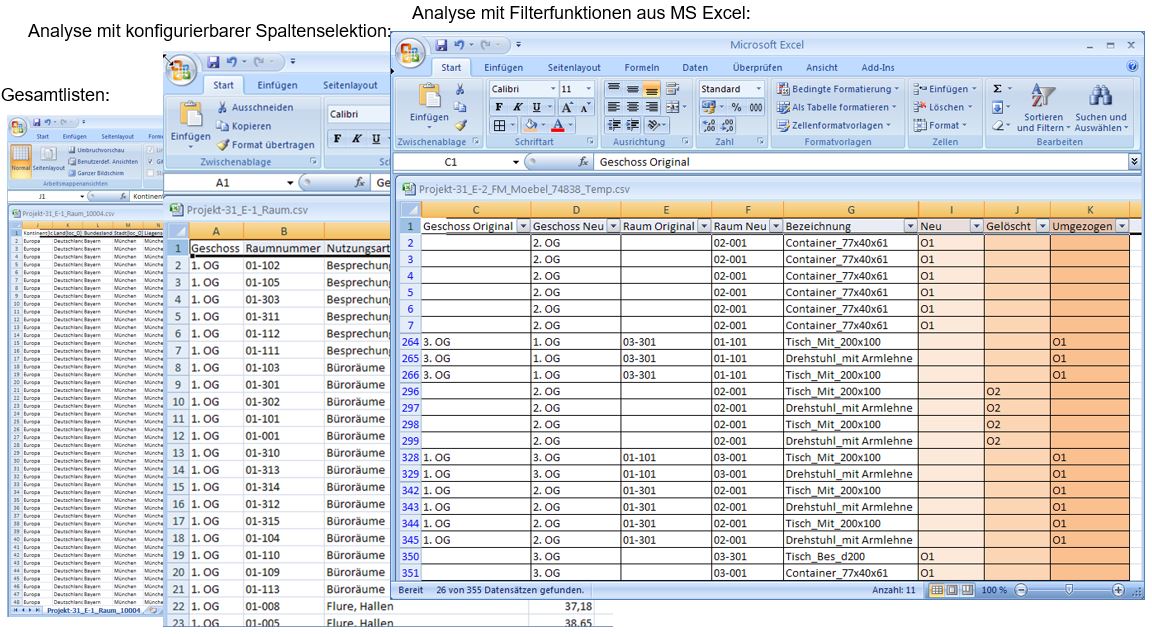Open the font size 11 dropdown
Image resolution: width=1152 pixels, height=634 pixels.
point(588,89)
